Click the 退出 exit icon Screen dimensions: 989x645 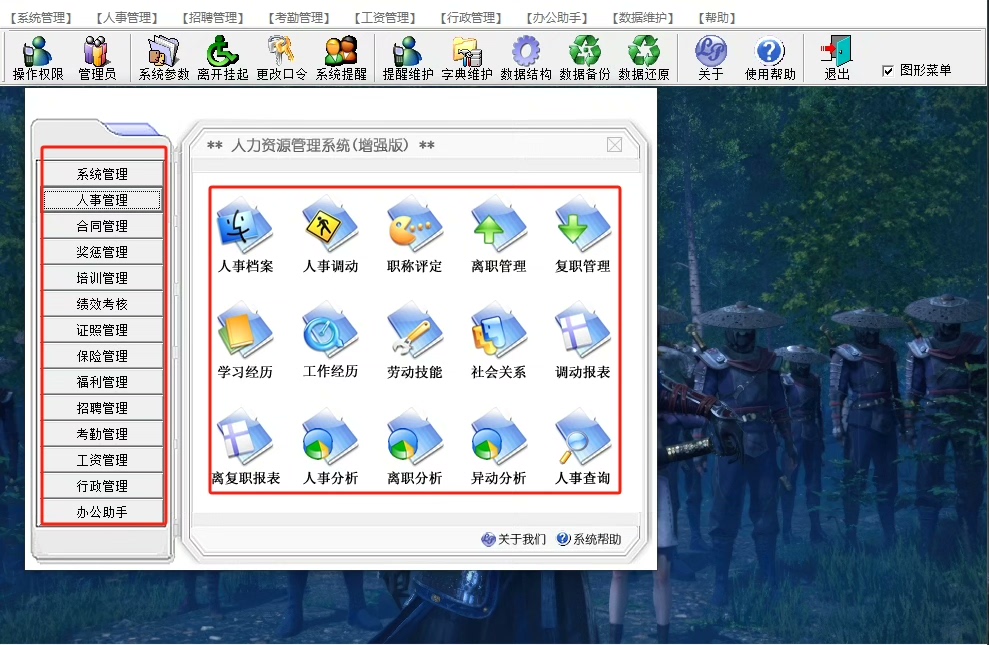tap(836, 59)
